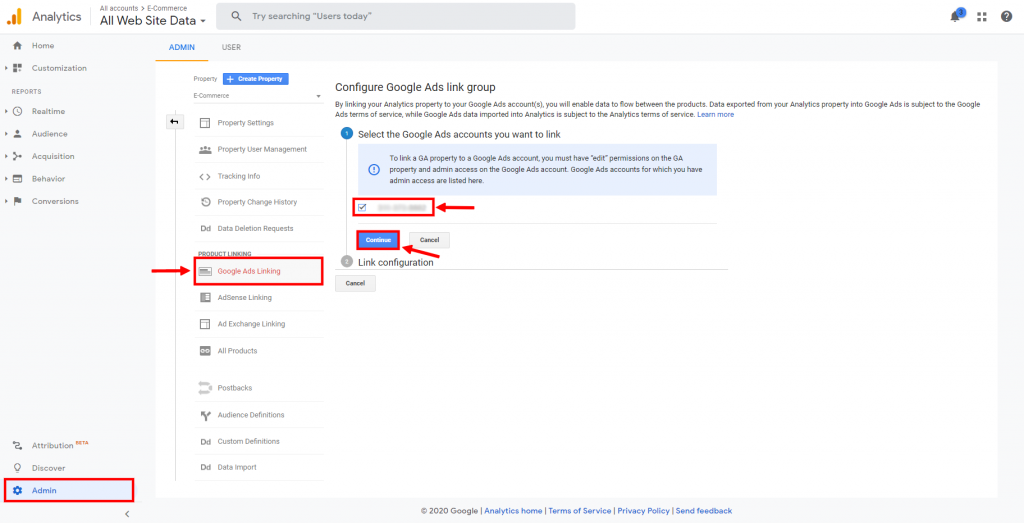1024x523 pixels.
Task: Expand the Acquisition reports arrow
Action: (7, 156)
